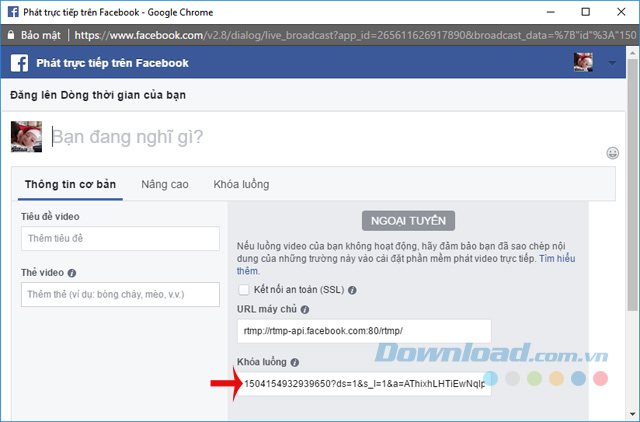
Task: Click the Facebook logo in blue header
Action: click(x=19, y=63)
